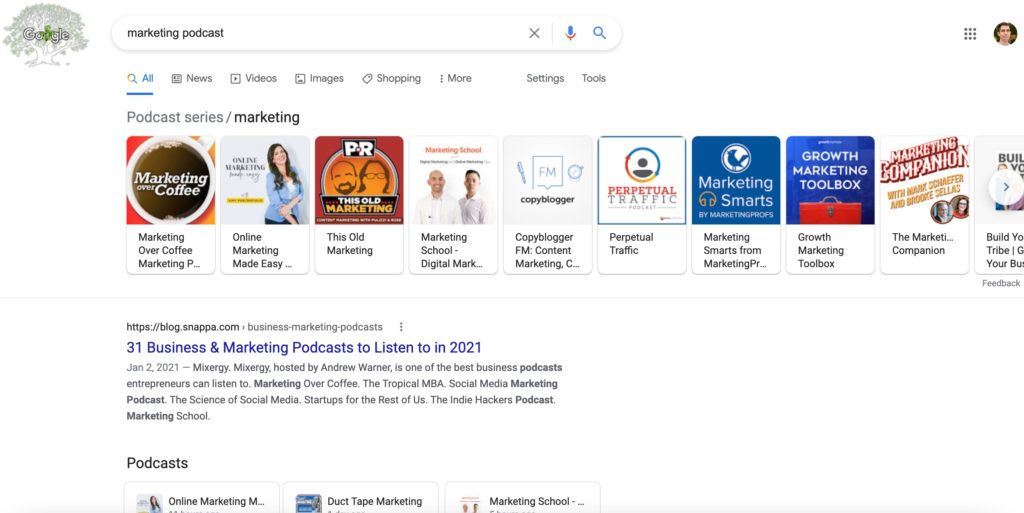
Task: Click 'Copyblogger FM: Content Marketing' card title
Action: [x=547, y=251]
